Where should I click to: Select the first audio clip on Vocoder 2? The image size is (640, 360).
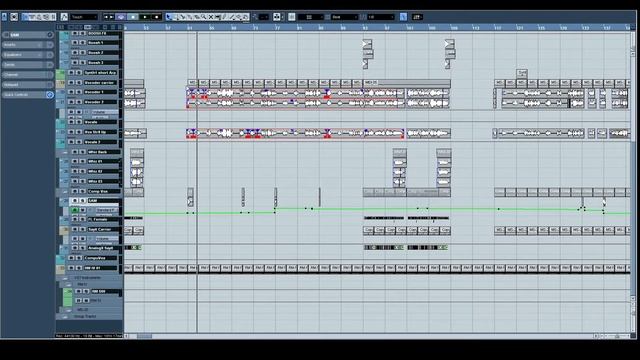coord(134,102)
